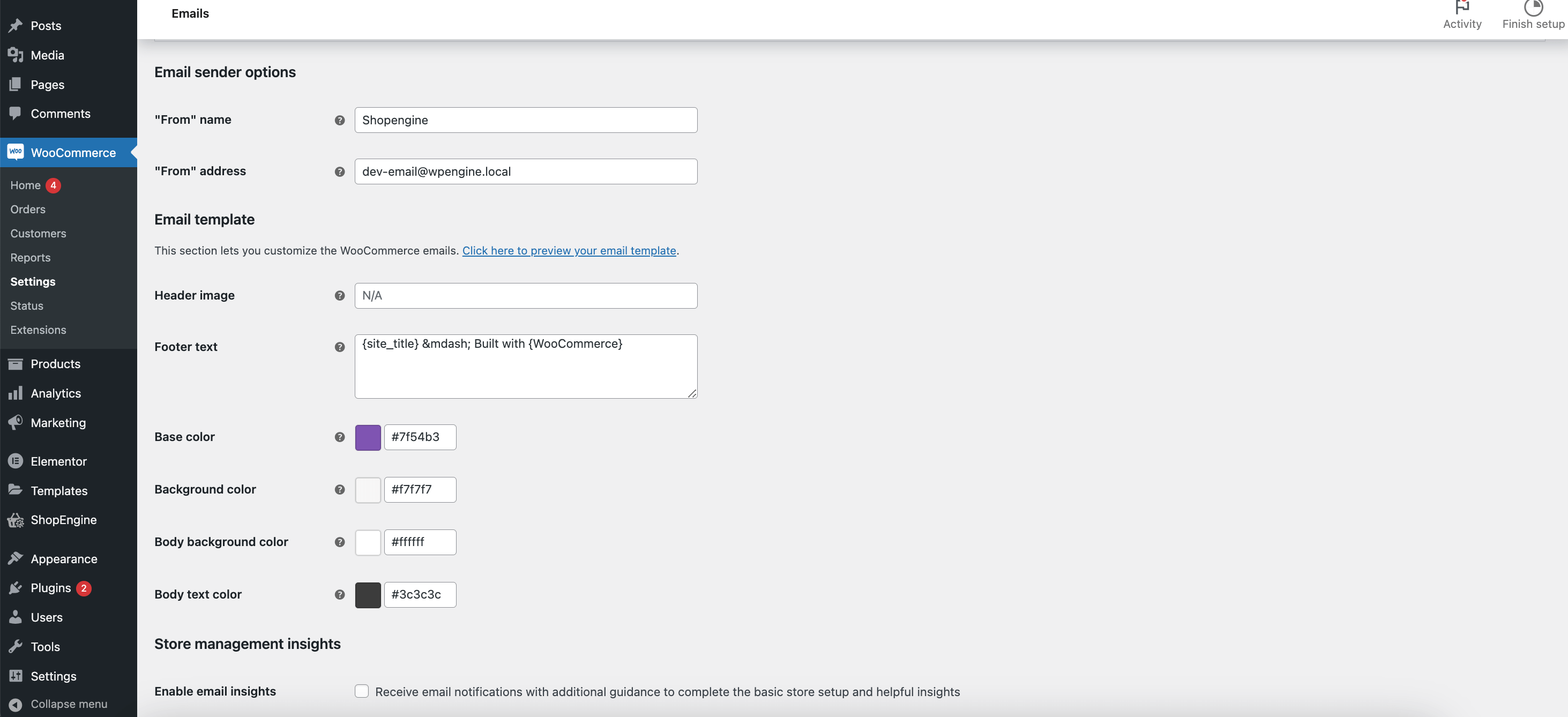Viewport: 1568px width, 717px height.
Task: Open the ShopEngine menu section
Action: point(64,520)
